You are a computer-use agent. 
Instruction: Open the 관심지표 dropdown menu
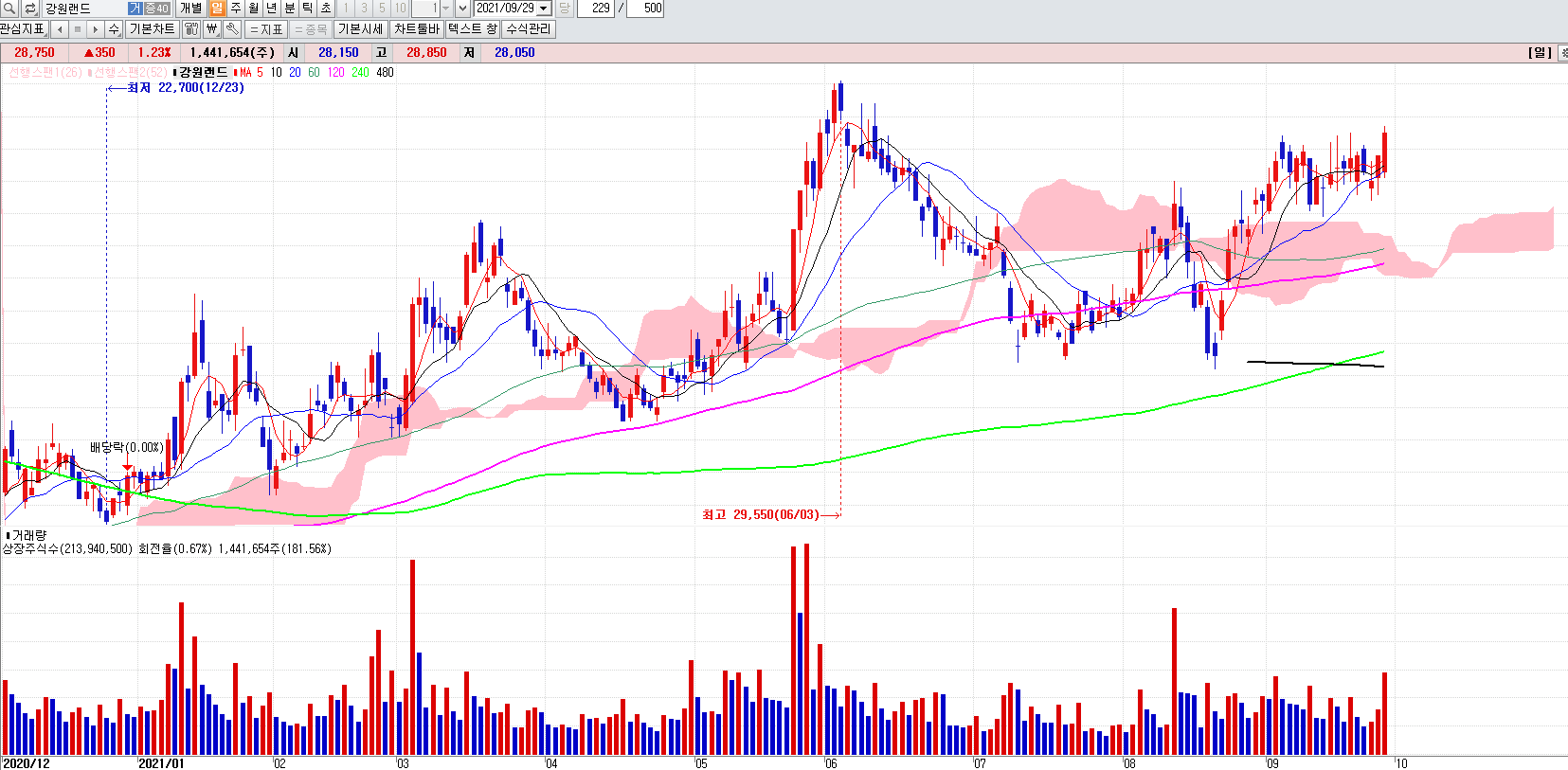[24, 29]
